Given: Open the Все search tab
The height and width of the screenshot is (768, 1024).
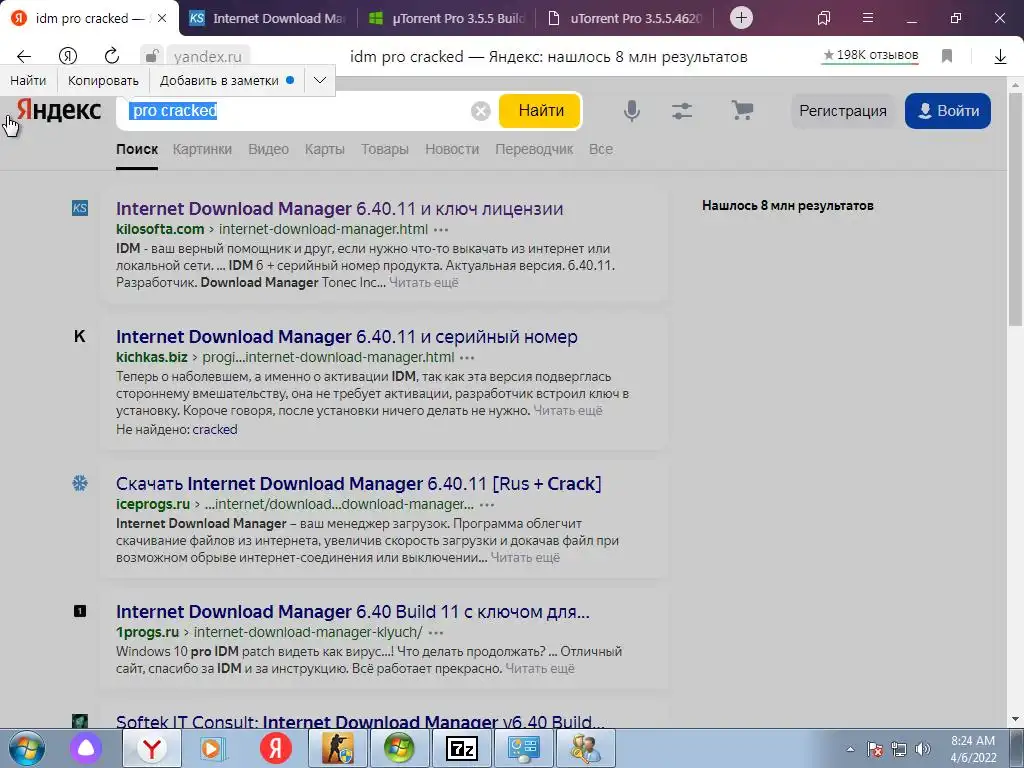Looking at the screenshot, I should [x=601, y=149].
